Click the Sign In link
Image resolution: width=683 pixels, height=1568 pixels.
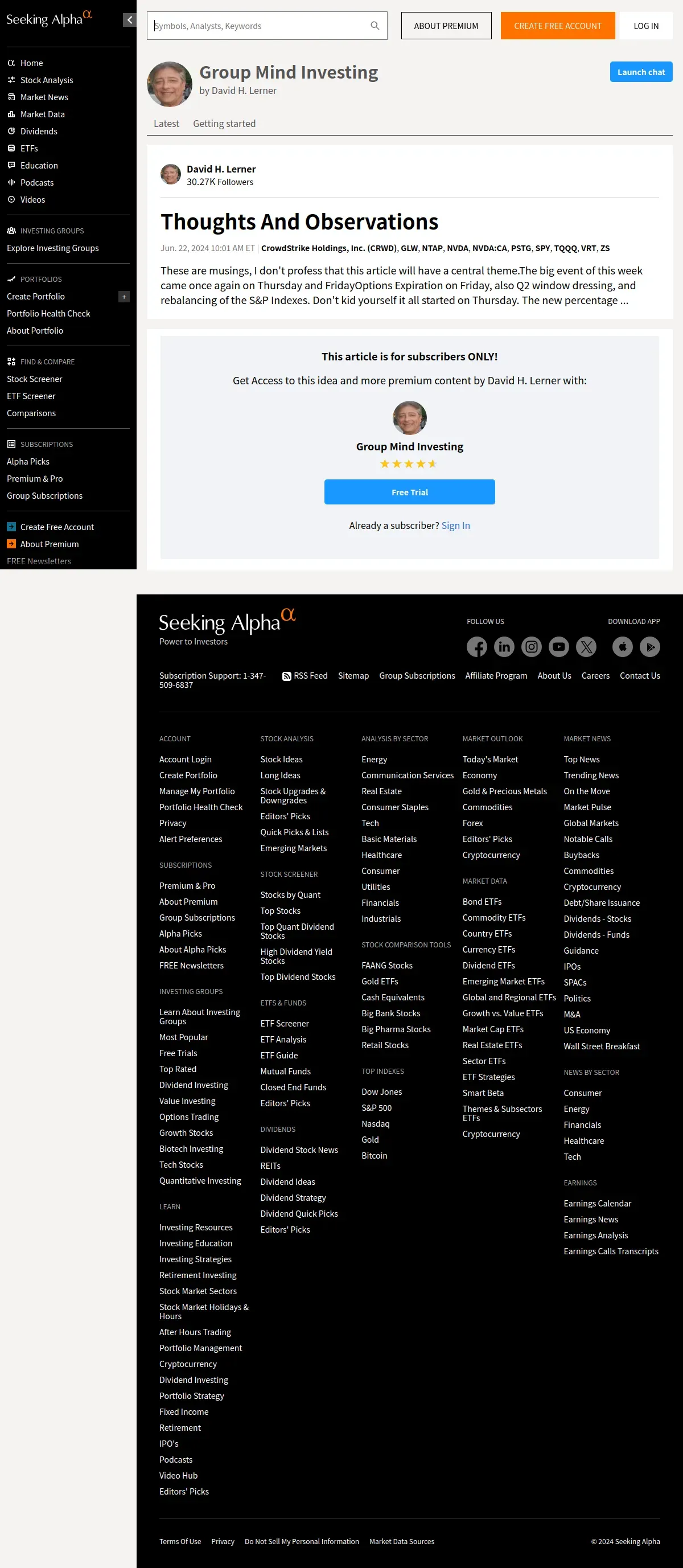[455, 526]
